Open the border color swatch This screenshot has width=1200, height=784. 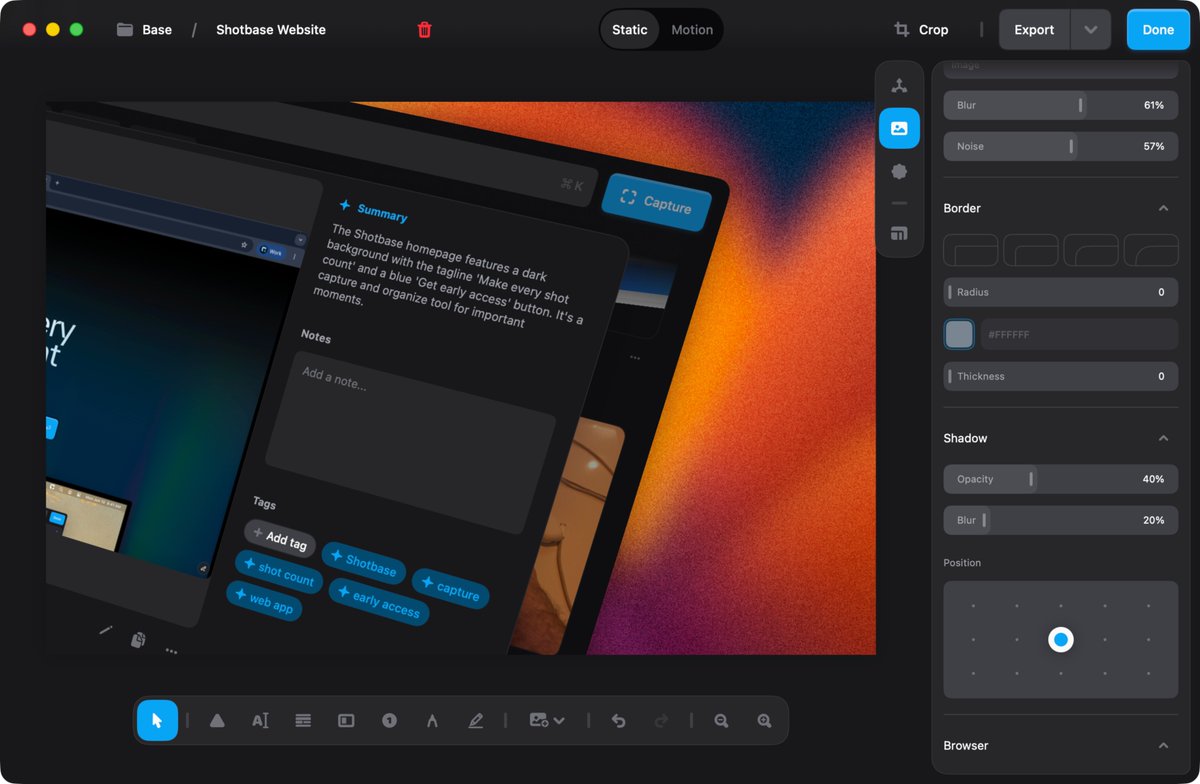[959, 334]
